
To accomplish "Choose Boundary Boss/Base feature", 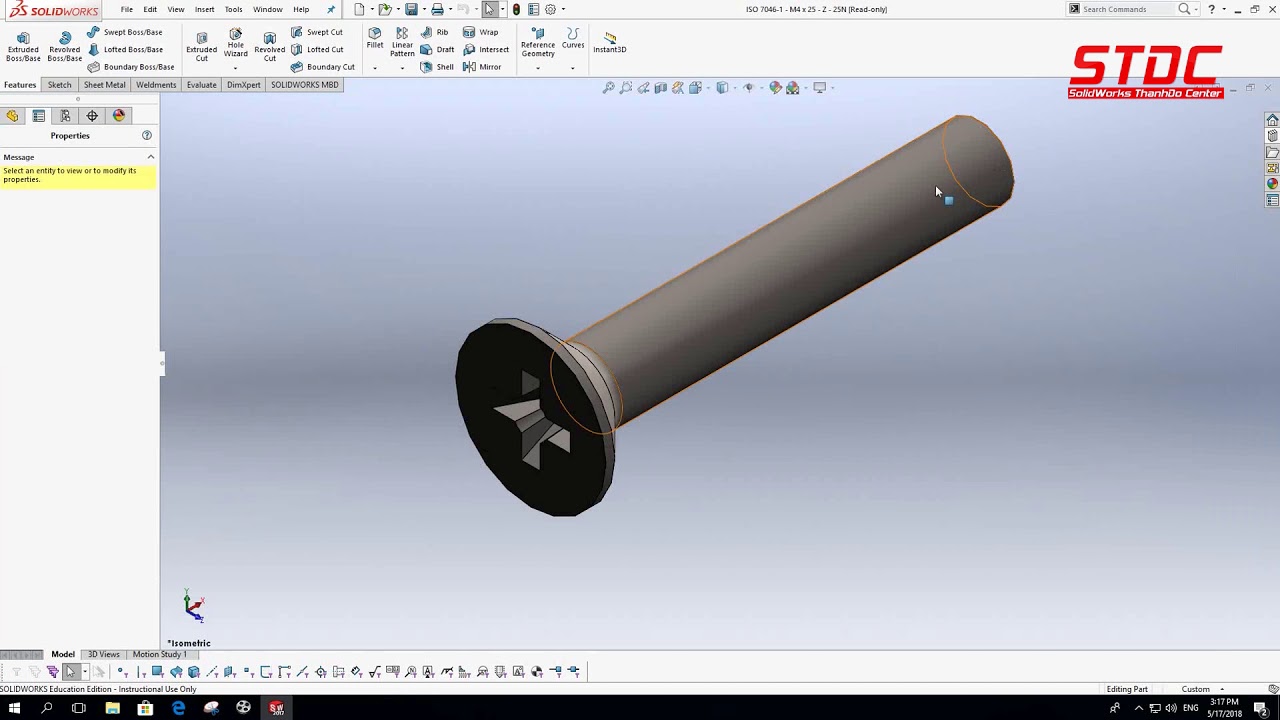I will [130, 67].
